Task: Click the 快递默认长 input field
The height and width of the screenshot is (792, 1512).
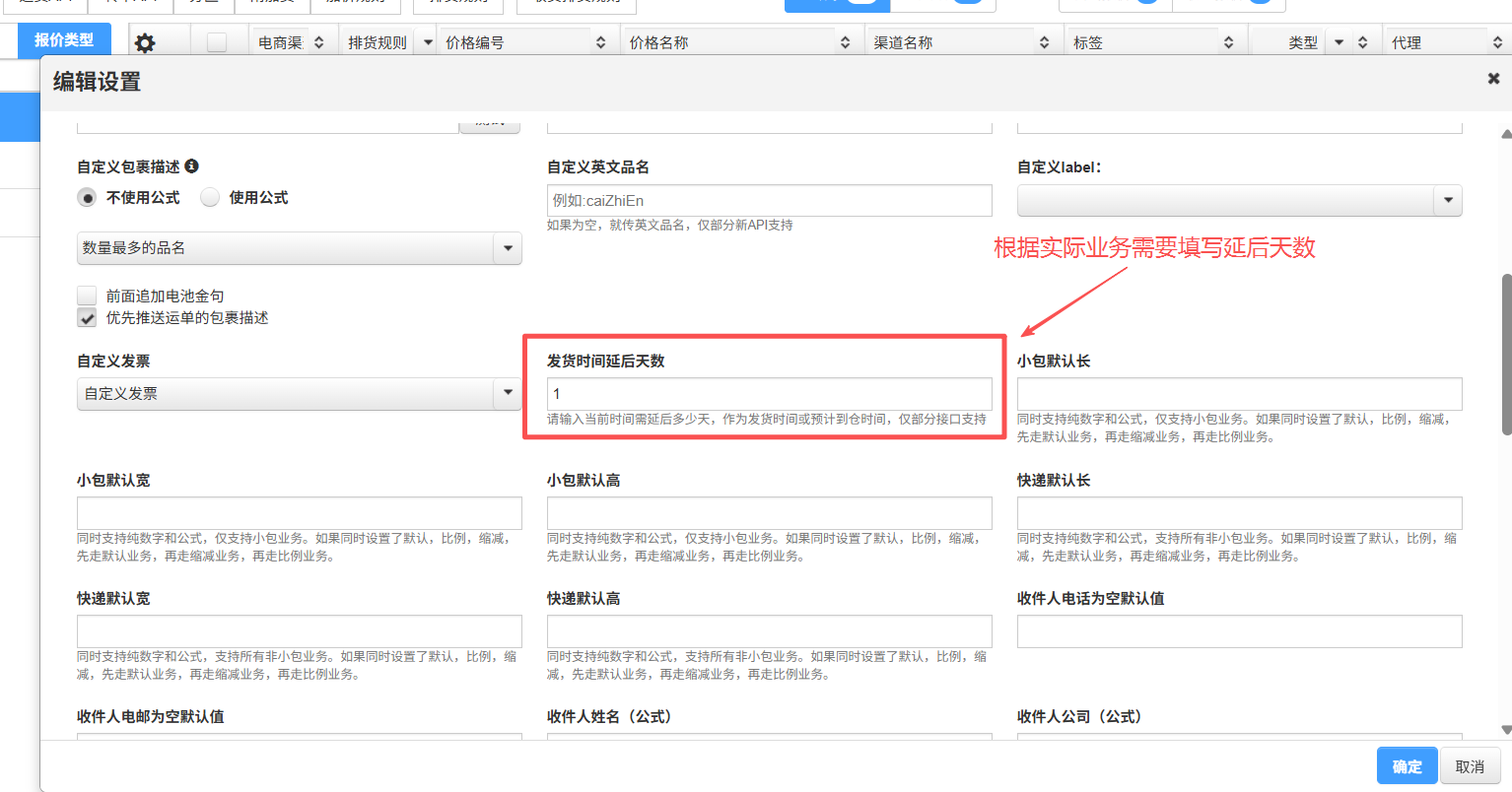Action: click(x=1240, y=513)
